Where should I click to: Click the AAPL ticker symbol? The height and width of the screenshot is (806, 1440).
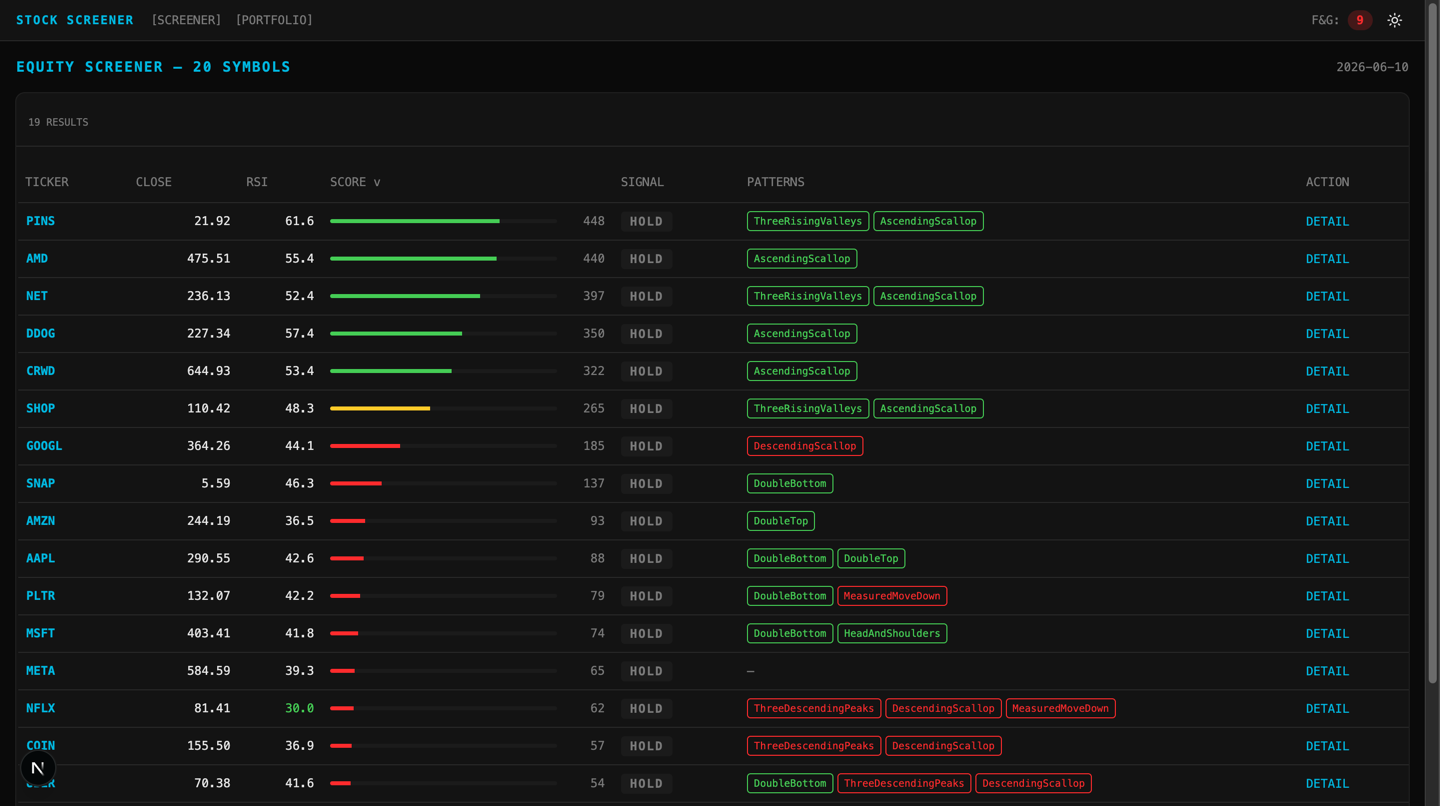pyautogui.click(x=40, y=559)
